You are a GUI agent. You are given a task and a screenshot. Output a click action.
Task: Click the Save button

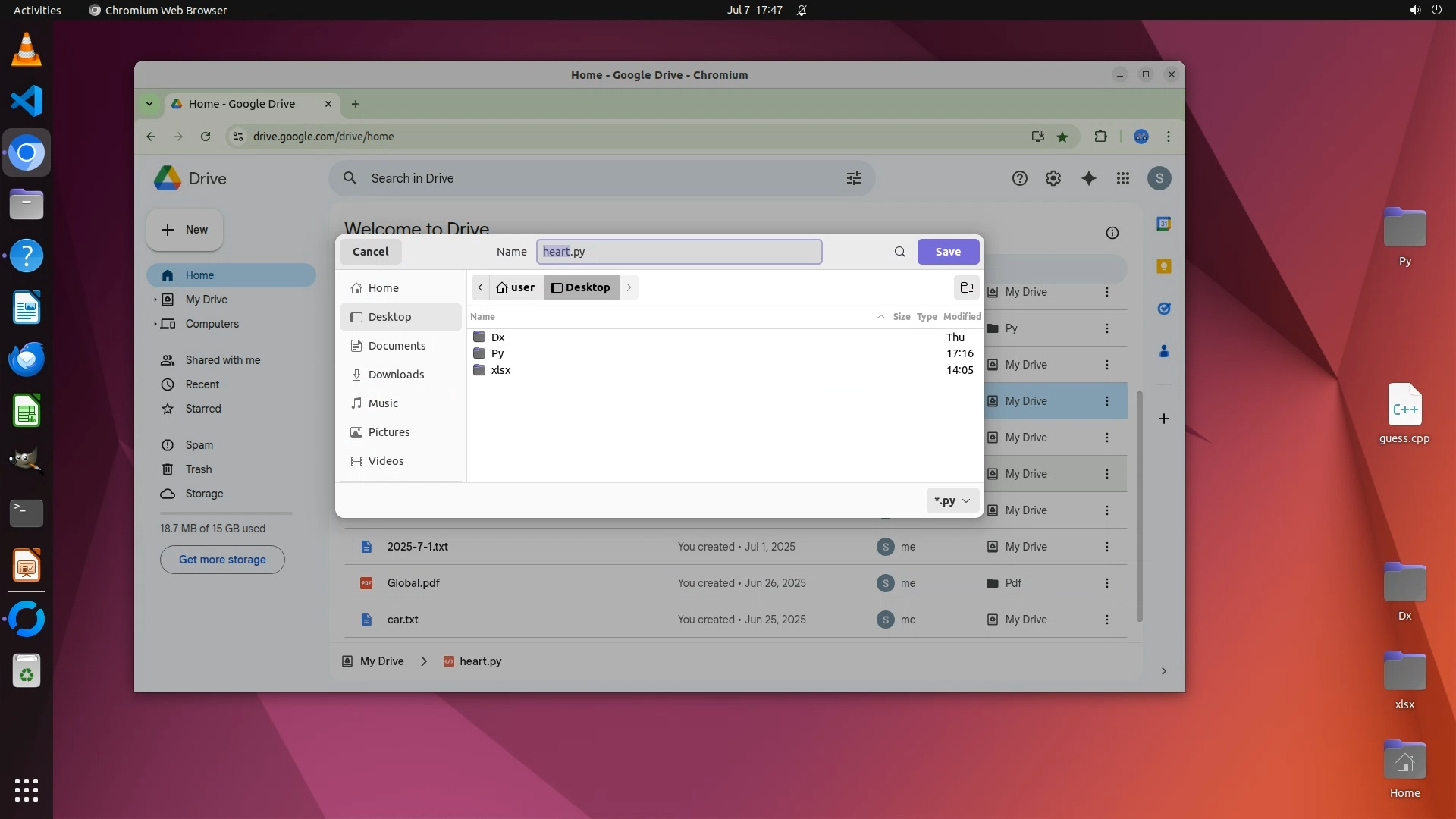pos(948,252)
